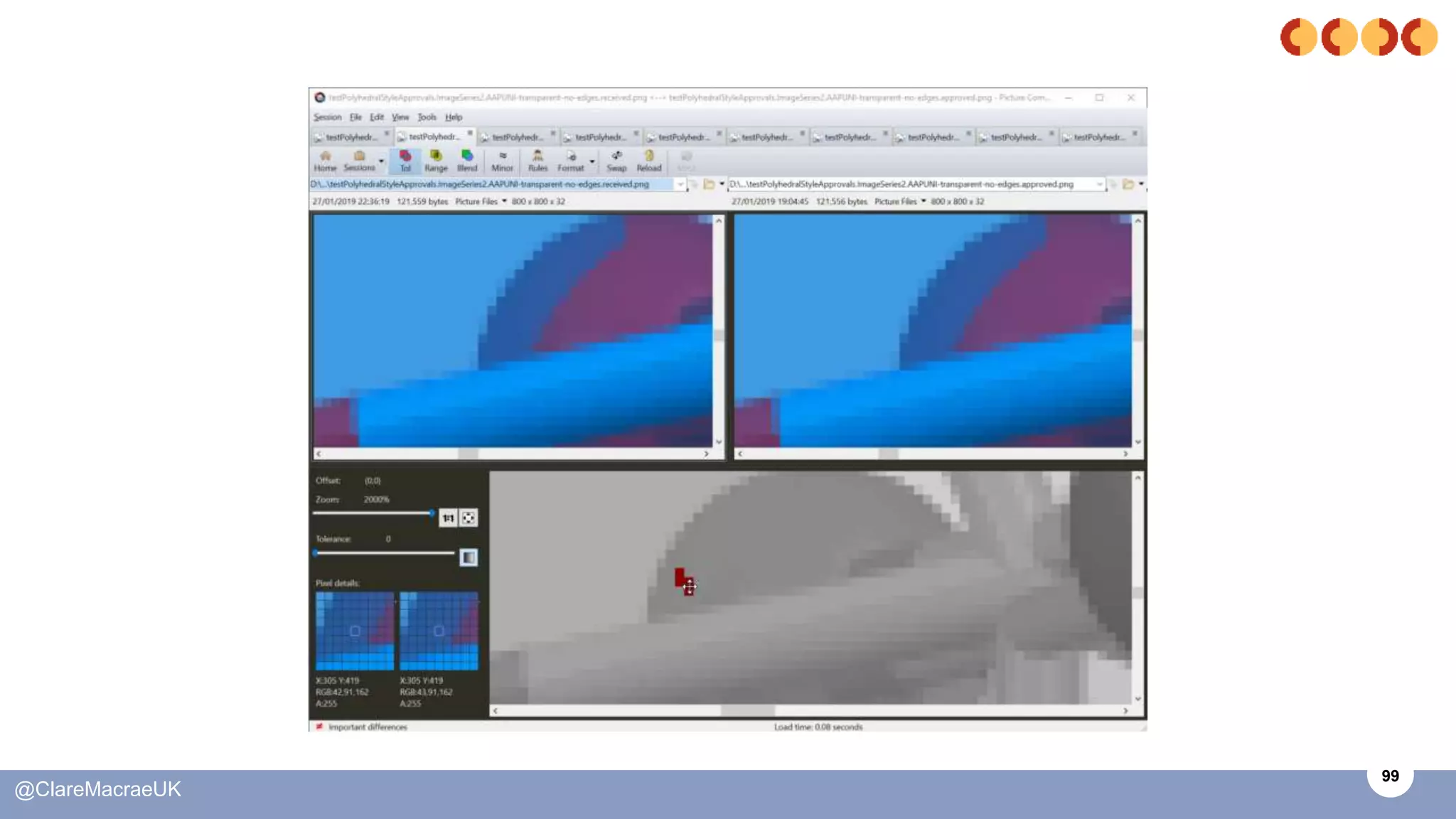Toggle the tolerance mask view button
Image resolution: width=1456 pixels, height=819 pixels.
[469, 557]
